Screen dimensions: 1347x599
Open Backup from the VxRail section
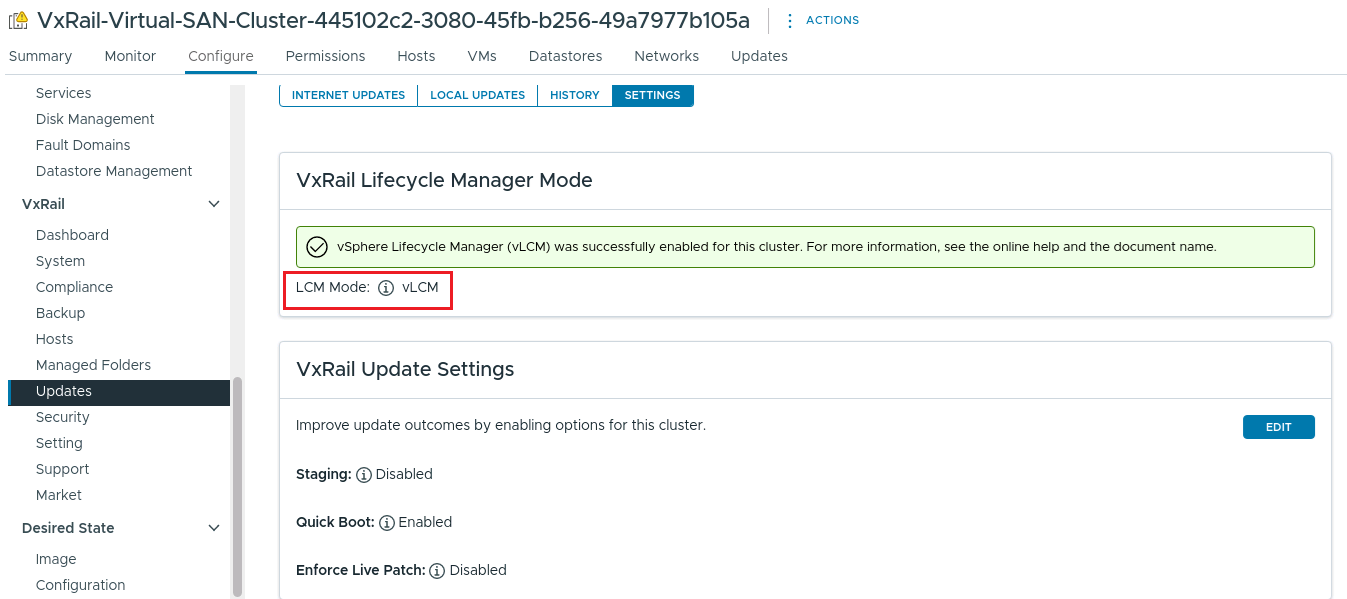(x=60, y=313)
